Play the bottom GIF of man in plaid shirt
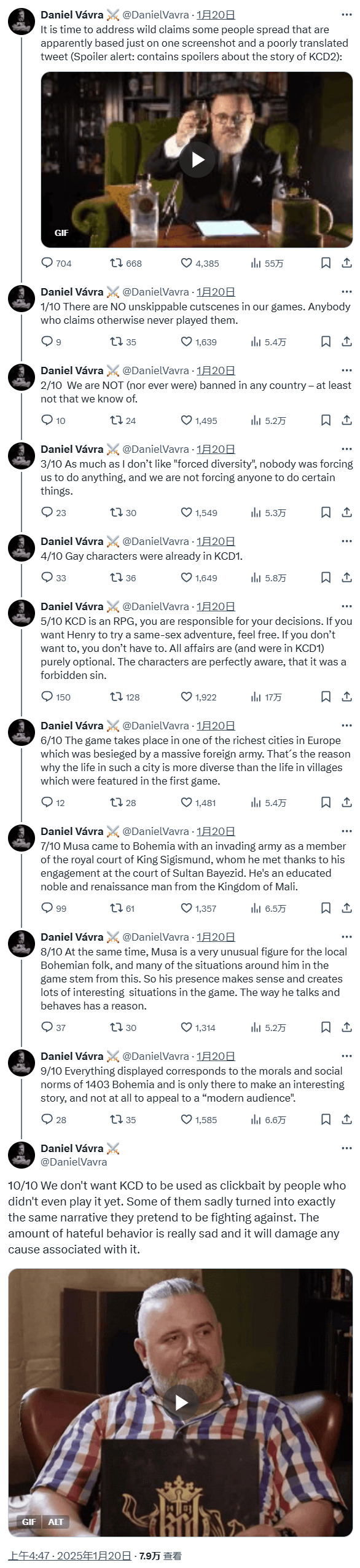 tap(181, 1403)
